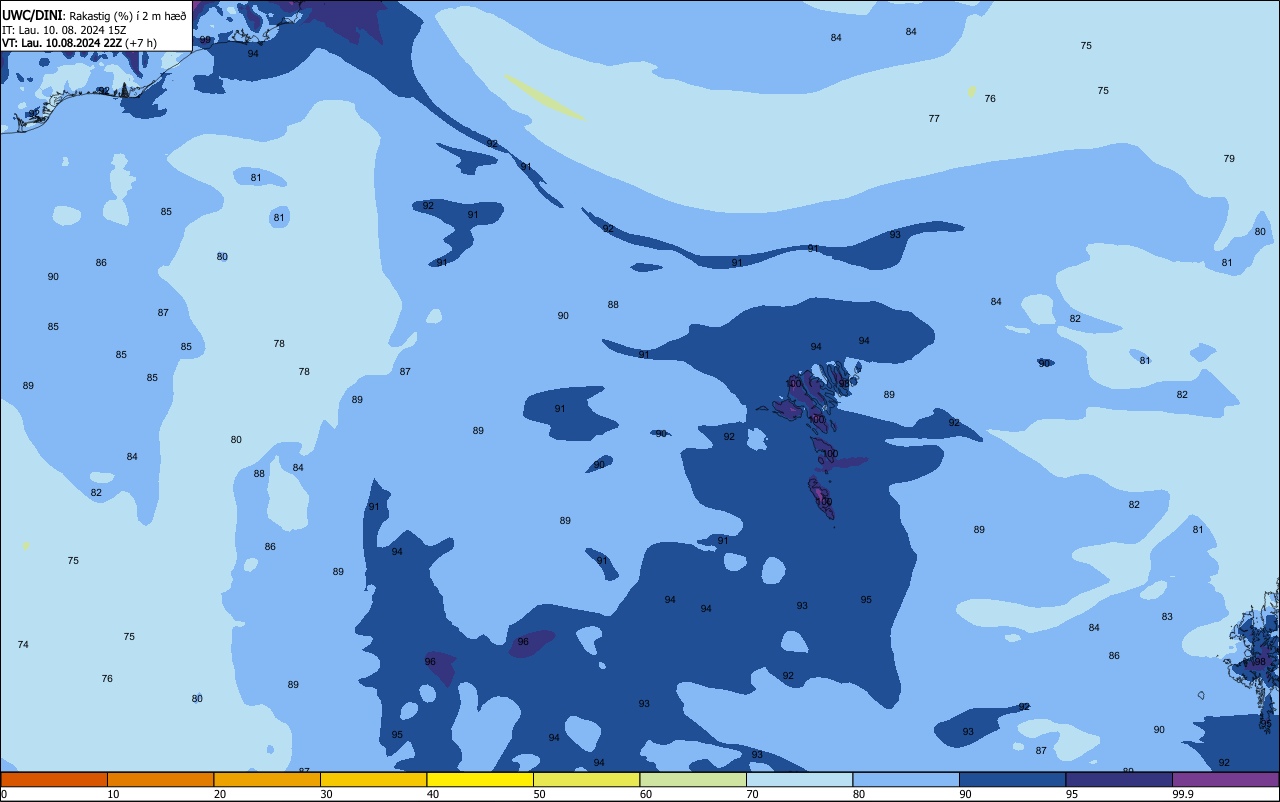1280x802 pixels.
Task: Click the 60–70 pale green legend swatch
Action: [693, 779]
